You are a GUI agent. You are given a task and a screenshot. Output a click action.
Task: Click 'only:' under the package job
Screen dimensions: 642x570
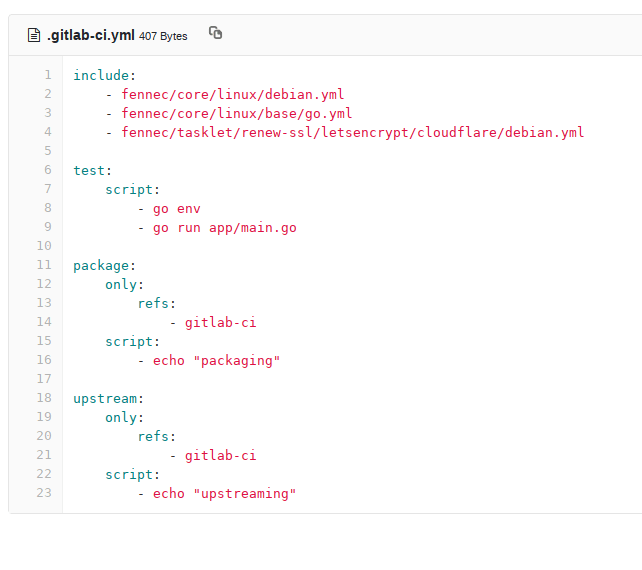pyautogui.click(x=124, y=285)
